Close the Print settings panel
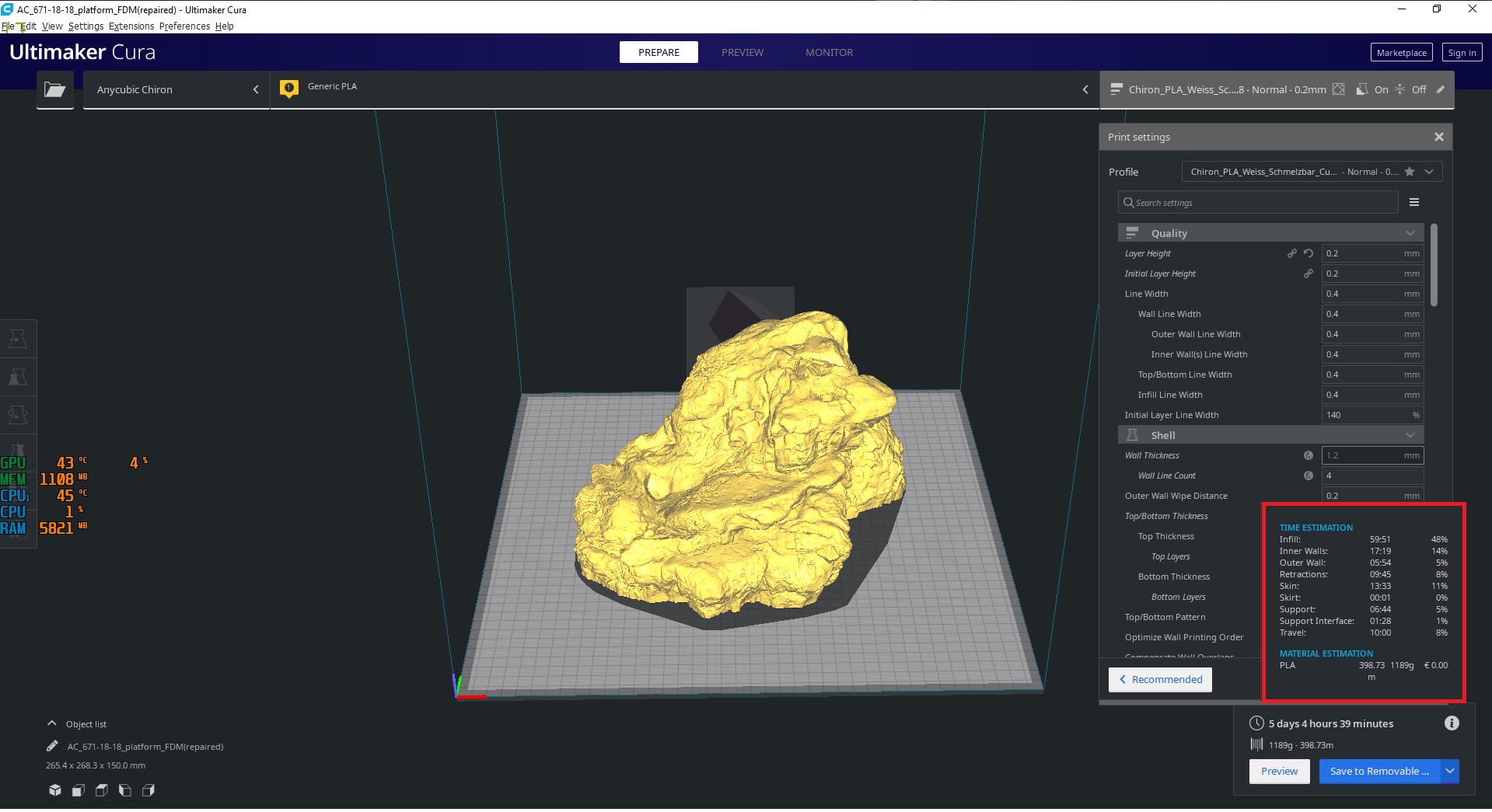1492x812 pixels. tap(1439, 137)
